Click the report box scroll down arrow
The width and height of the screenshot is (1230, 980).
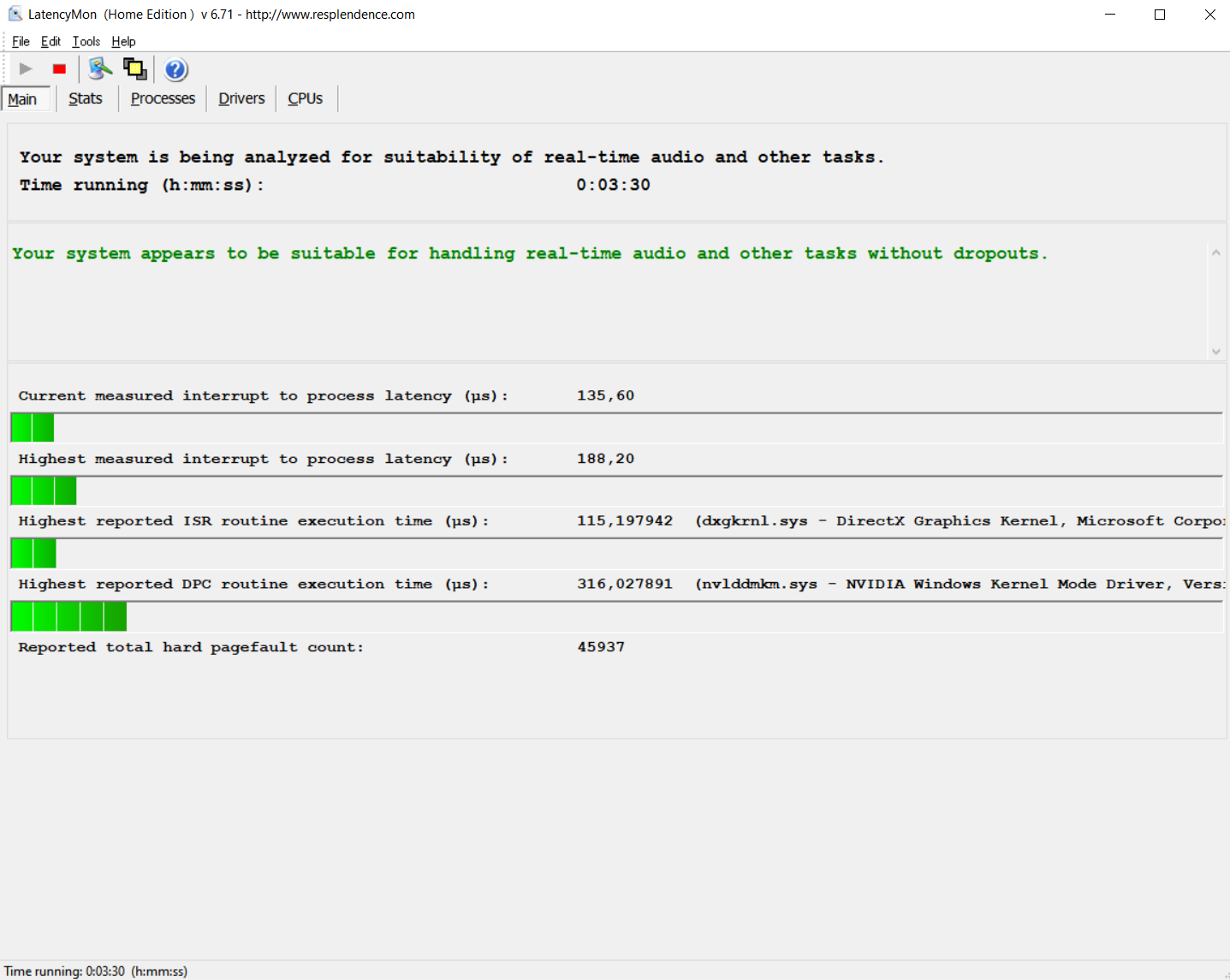tap(1215, 351)
